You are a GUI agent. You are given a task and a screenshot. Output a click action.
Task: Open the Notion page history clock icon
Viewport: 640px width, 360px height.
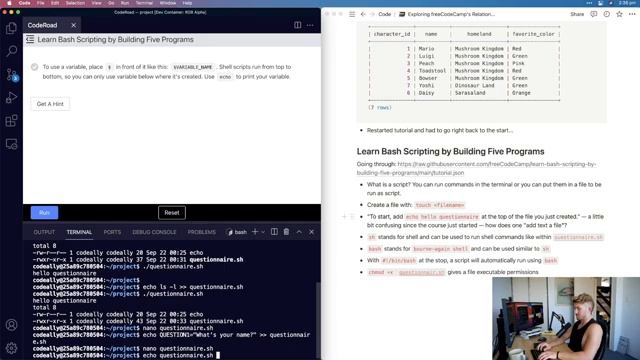tap(607, 14)
